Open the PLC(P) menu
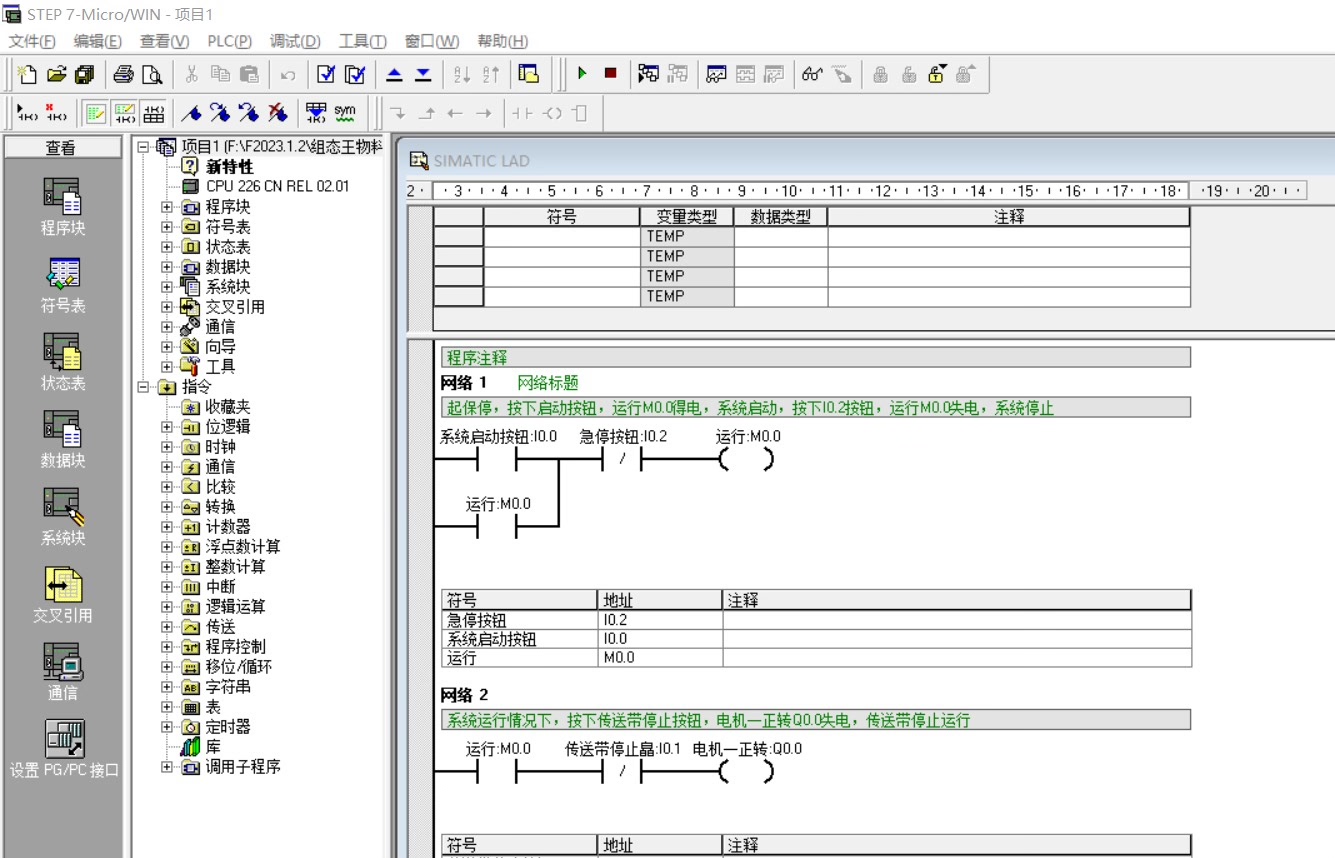The width and height of the screenshot is (1335, 858). (x=229, y=41)
